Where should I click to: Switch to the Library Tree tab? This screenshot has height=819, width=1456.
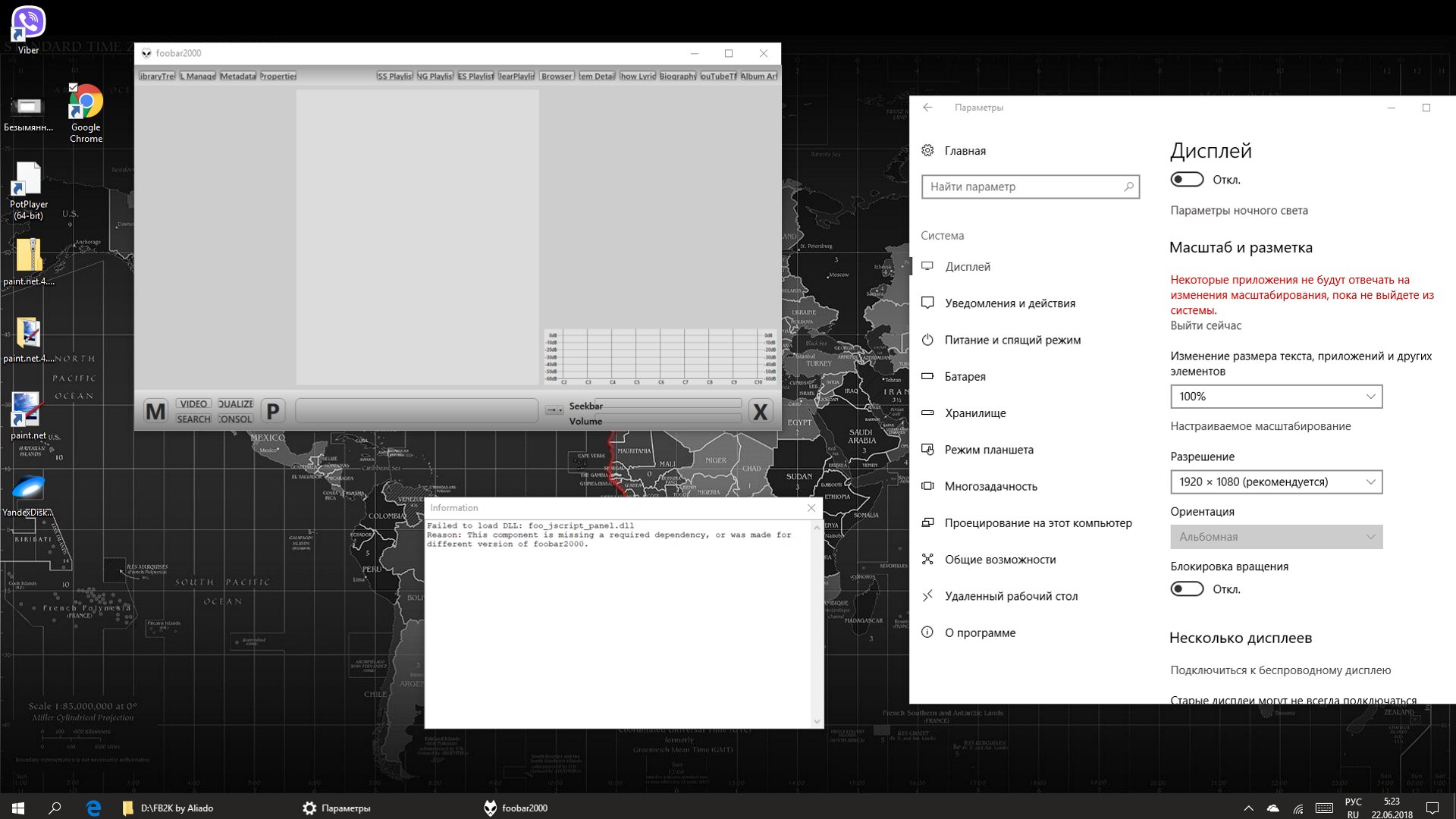pyautogui.click(x=157, y=76)
